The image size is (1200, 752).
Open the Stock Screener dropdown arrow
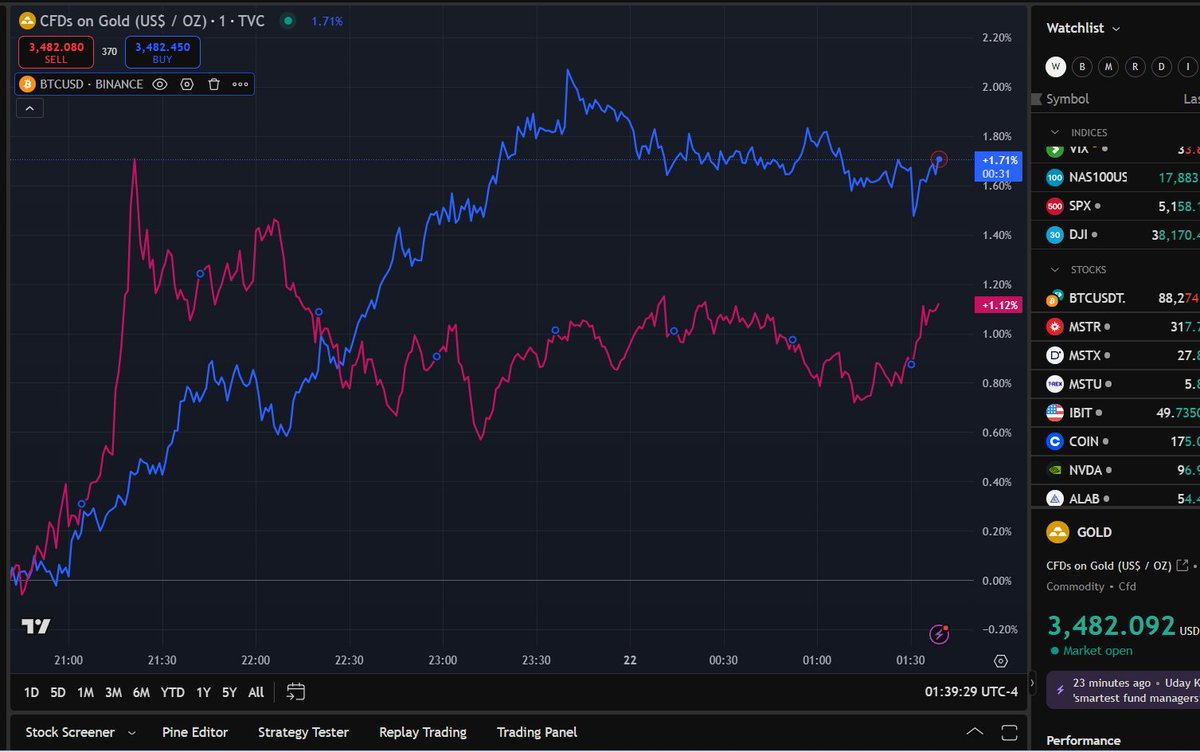pyautogui.click(x=131, y=733)
